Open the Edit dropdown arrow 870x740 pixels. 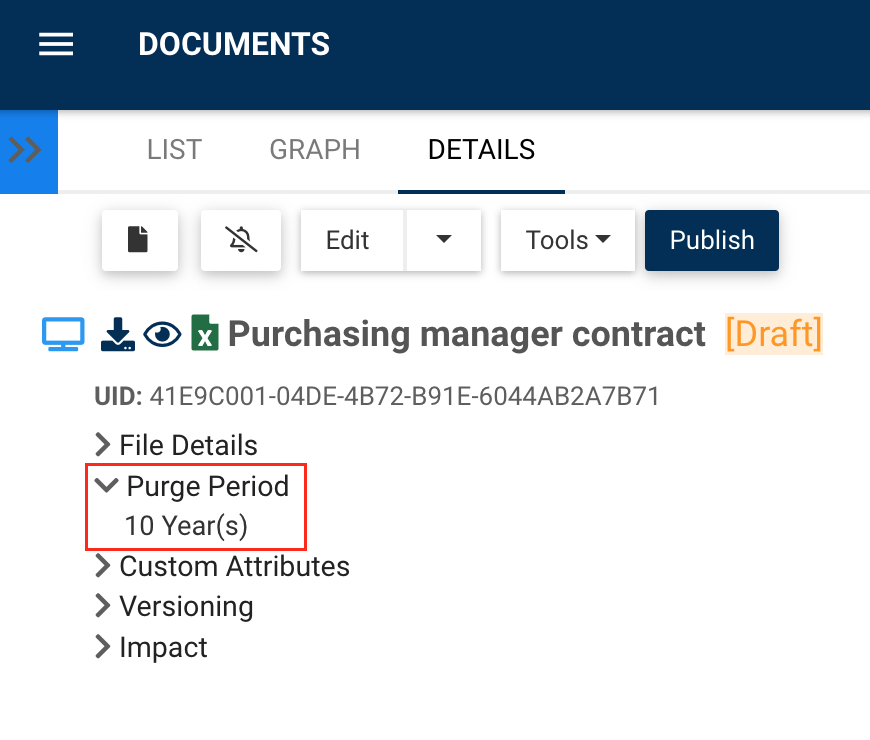point(444,240)
